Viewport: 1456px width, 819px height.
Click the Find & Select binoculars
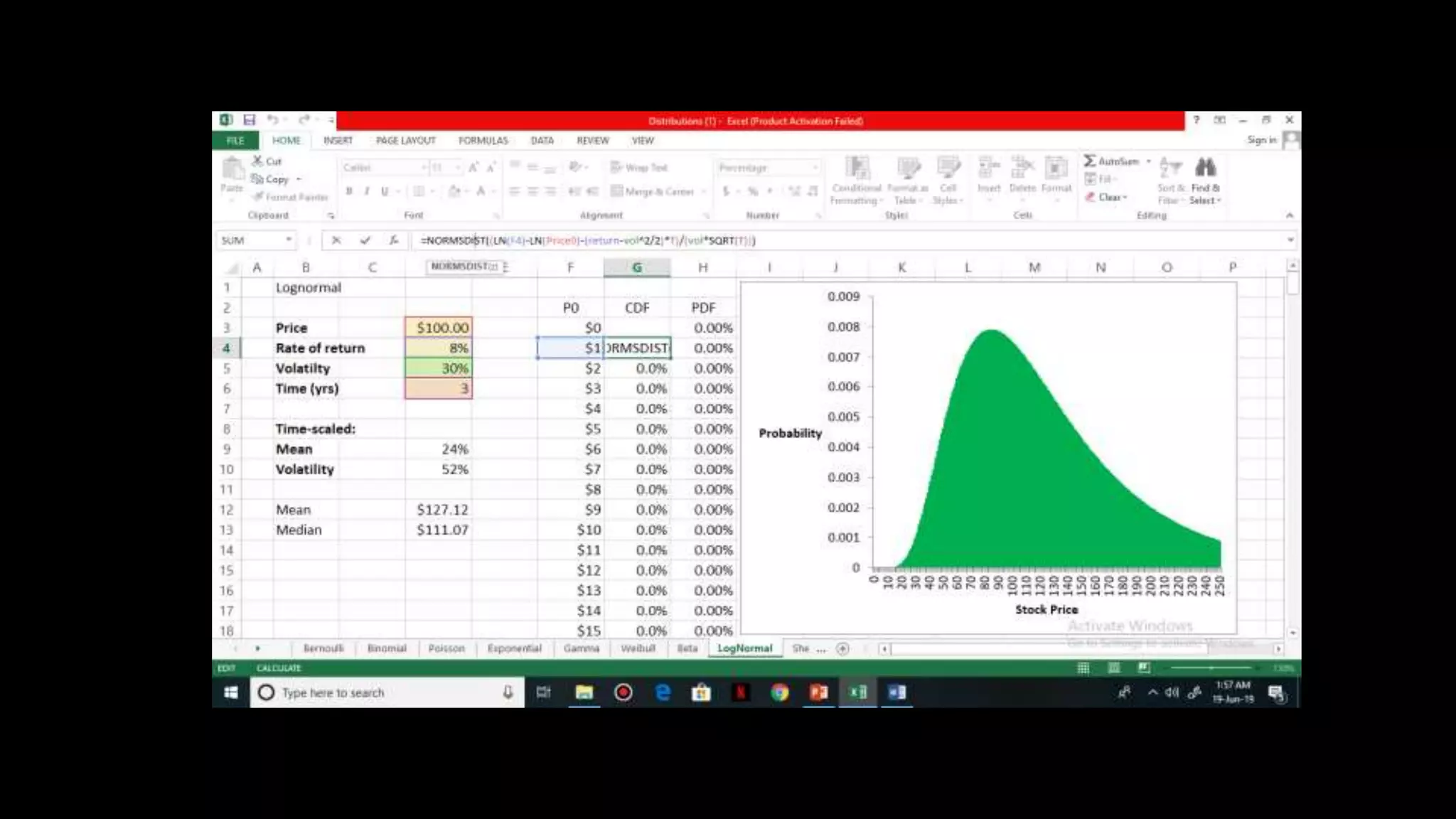coord(1205,168)
